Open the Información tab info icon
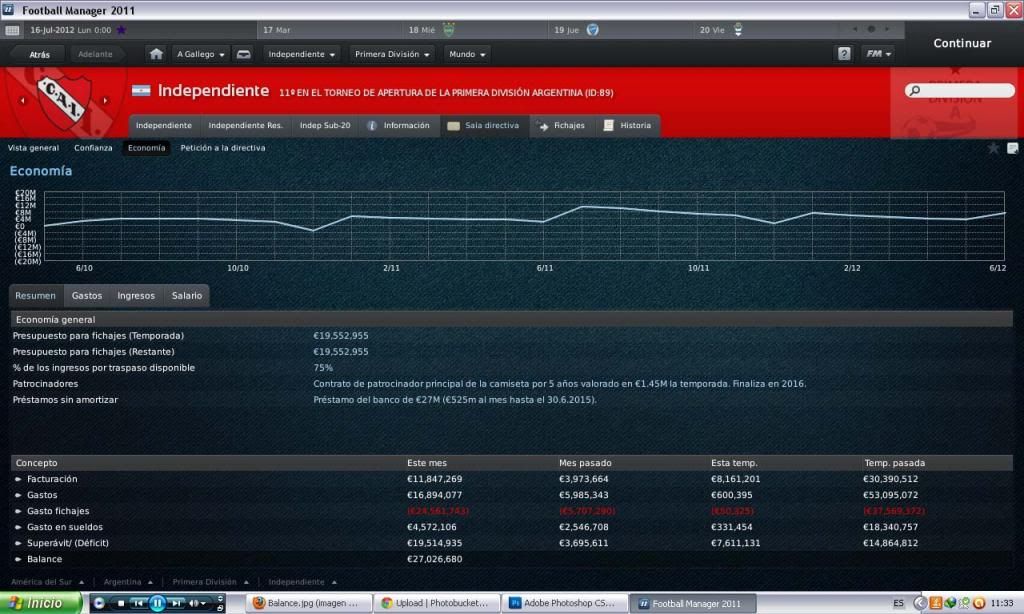 point(372,125)
